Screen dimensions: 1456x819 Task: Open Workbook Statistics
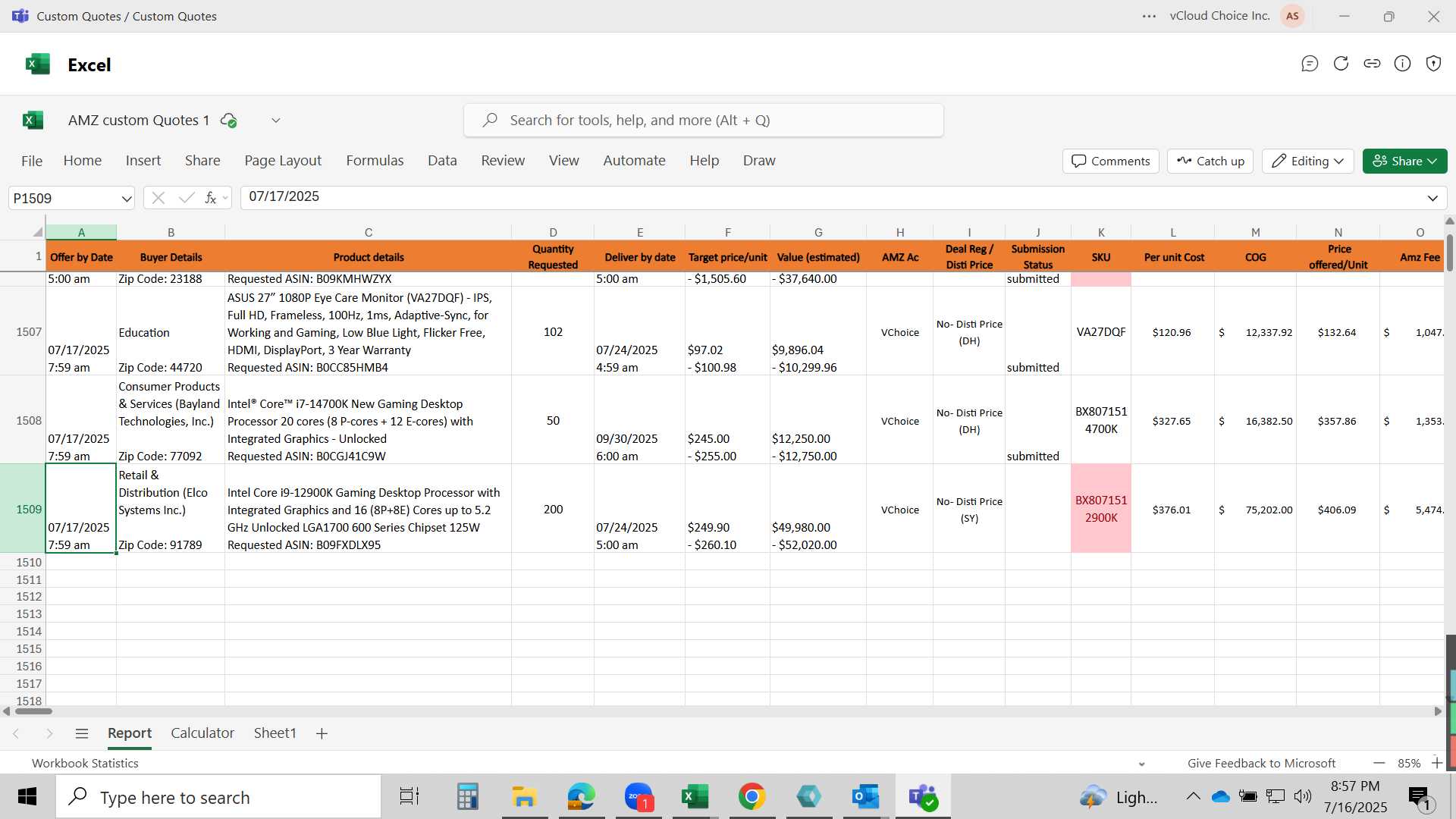click(x=85, y=764)
